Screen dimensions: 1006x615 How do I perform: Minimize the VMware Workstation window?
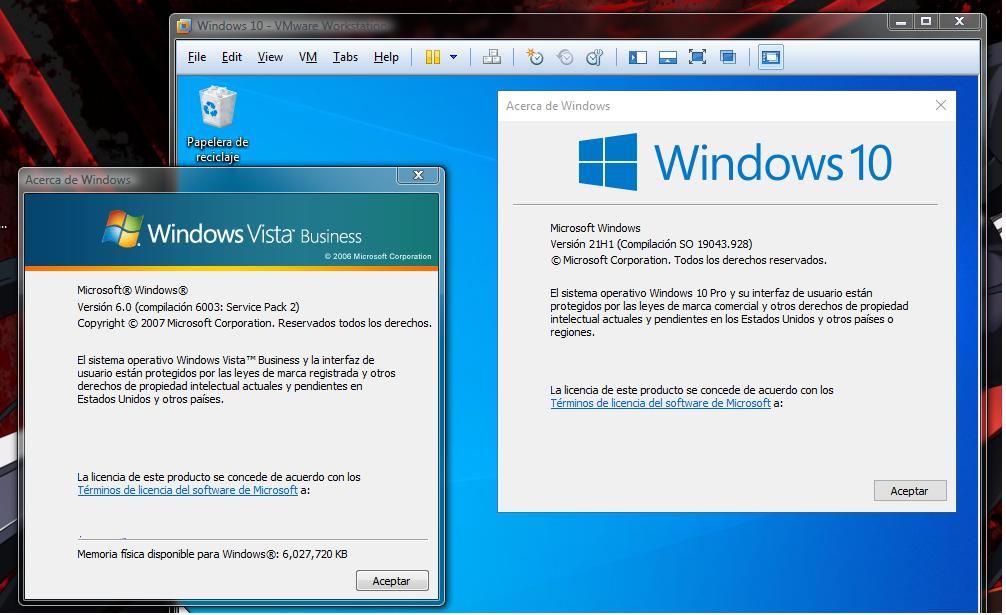[901, 22]
